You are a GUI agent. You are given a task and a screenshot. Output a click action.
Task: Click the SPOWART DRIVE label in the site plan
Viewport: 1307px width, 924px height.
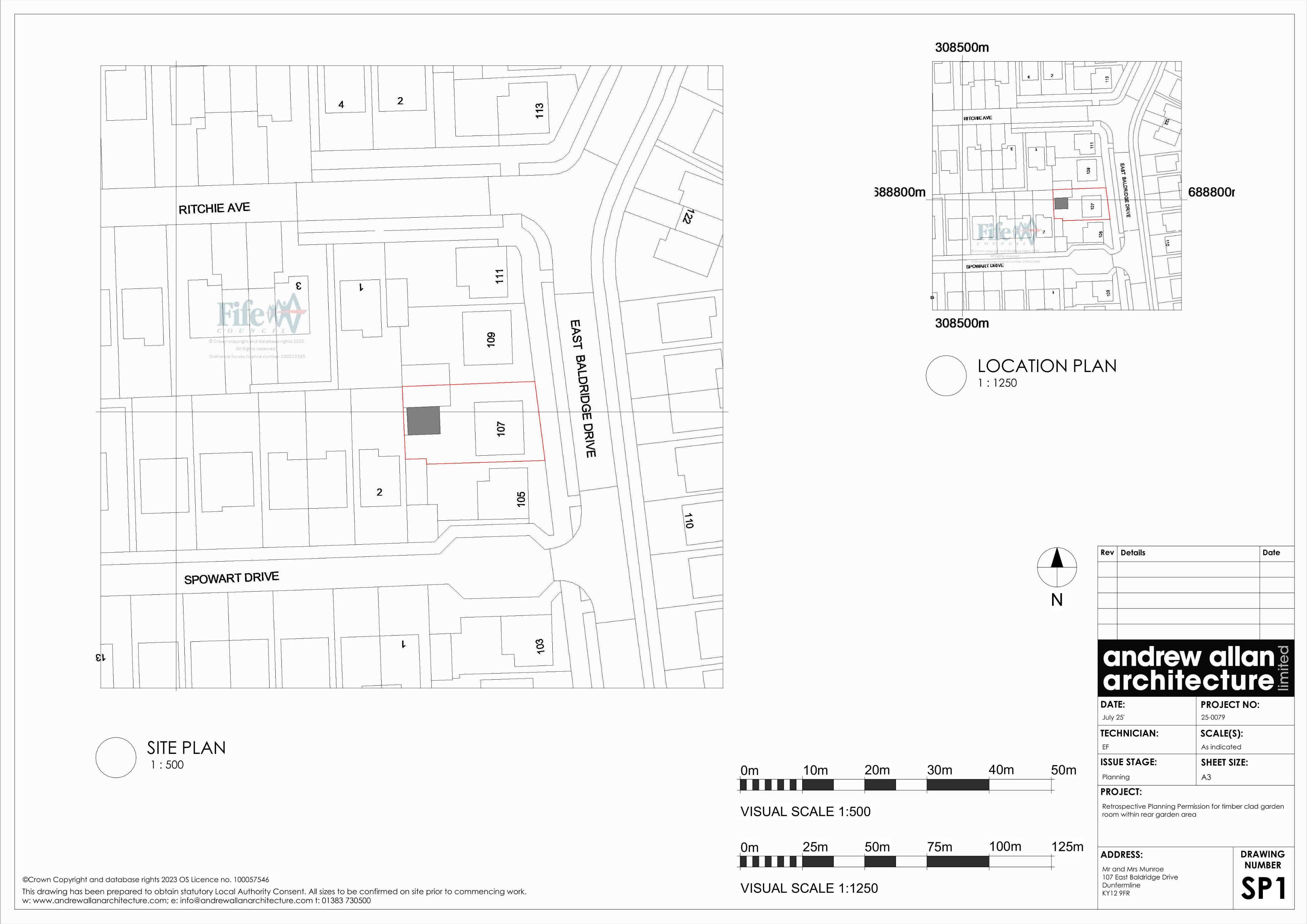coord(232,578)
